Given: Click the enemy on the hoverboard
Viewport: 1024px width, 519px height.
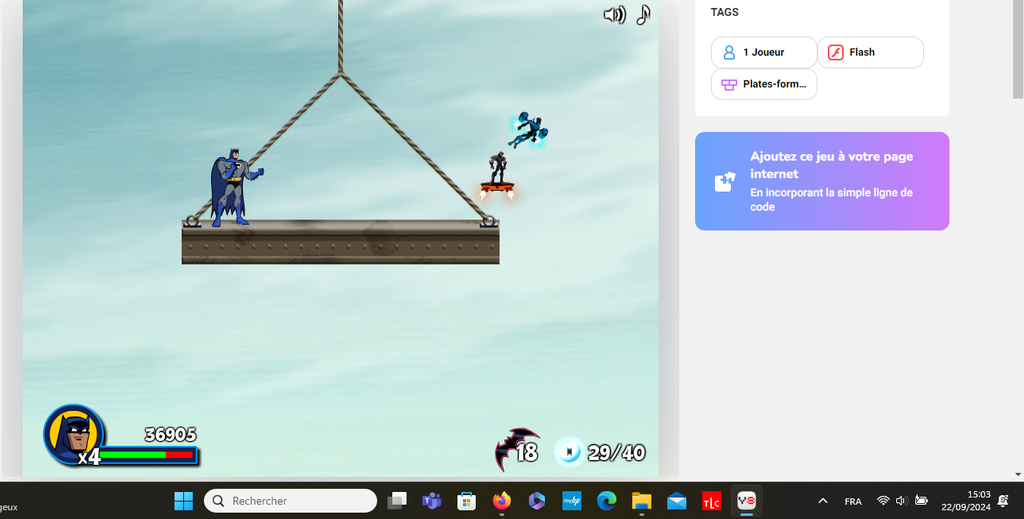Looking at the screenshot, I should coord(497,172).
